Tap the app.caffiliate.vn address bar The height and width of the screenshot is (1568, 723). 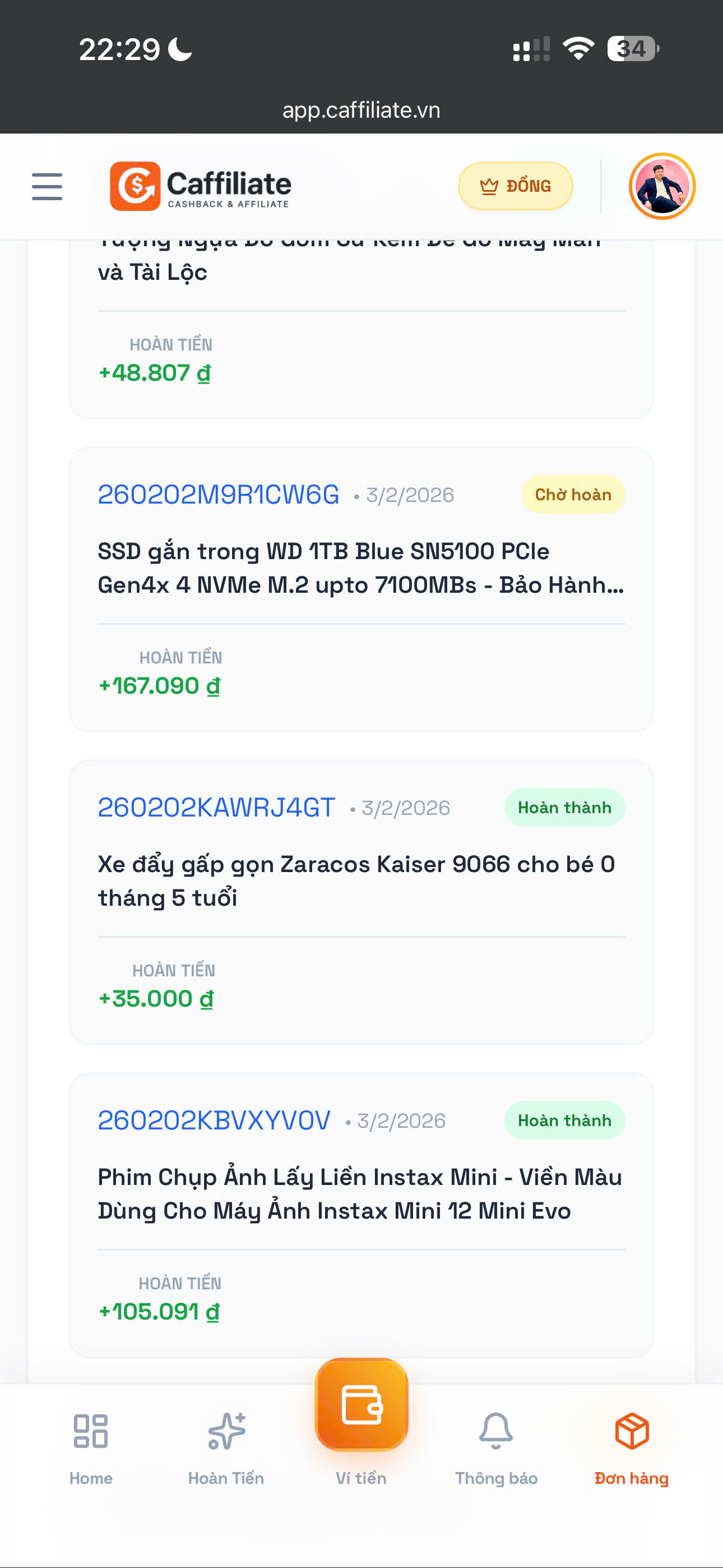361,110
